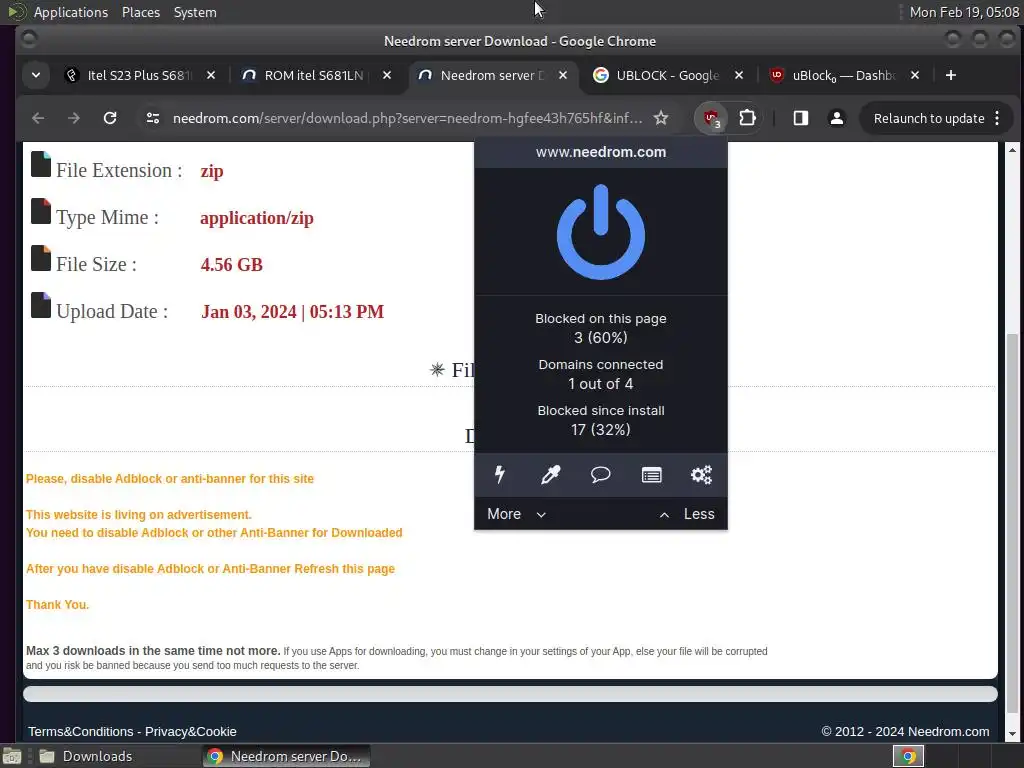This screenshot has height=768, width=1024.
Task: Close the ROM itel S681LN tab
Action: click(x=387, y=75)
